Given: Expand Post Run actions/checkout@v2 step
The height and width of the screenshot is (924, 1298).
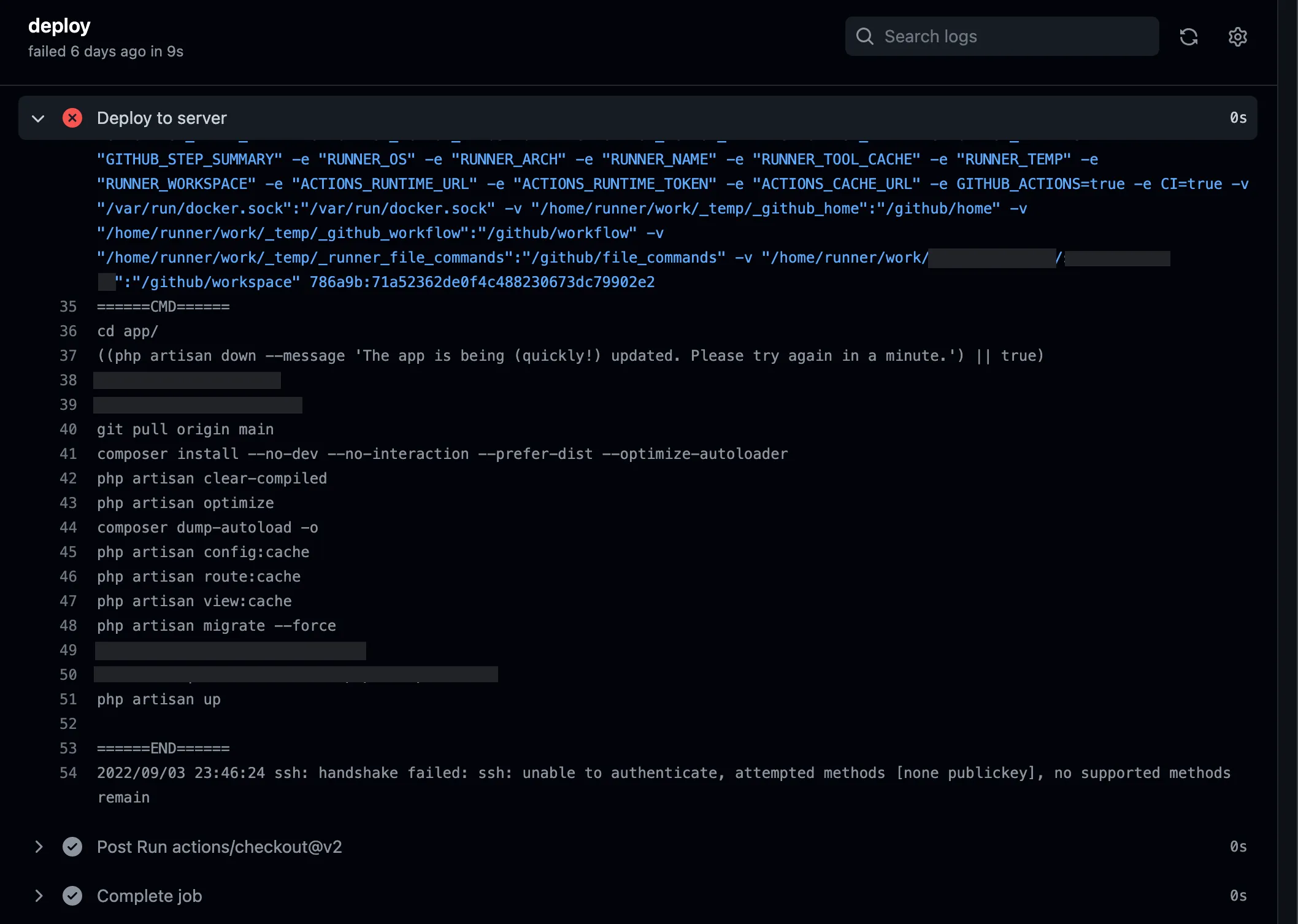Looking at the screenshot, I should tap(38, 847).
